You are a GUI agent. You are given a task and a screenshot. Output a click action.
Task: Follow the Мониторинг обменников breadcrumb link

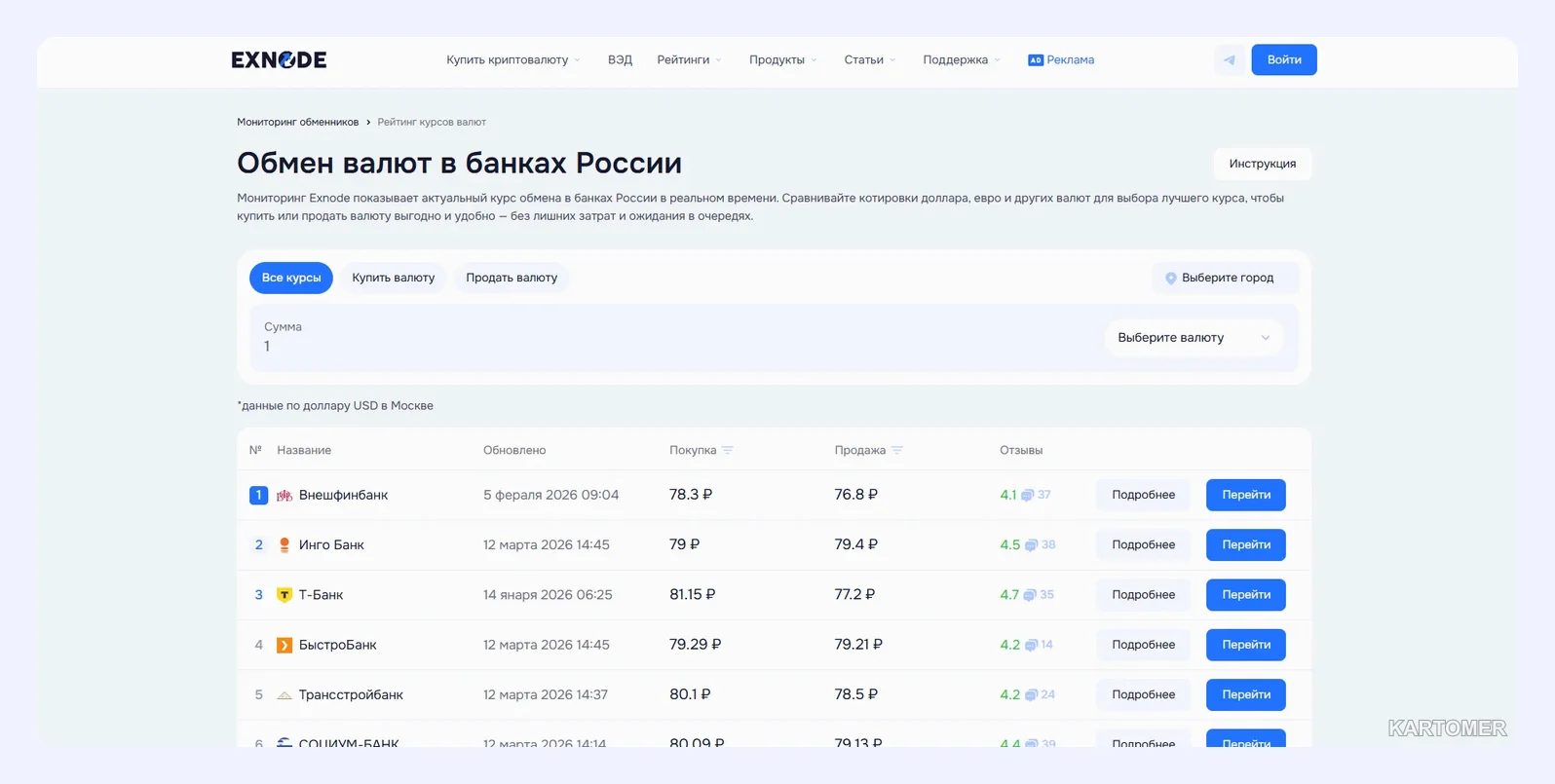pos(298,122)
